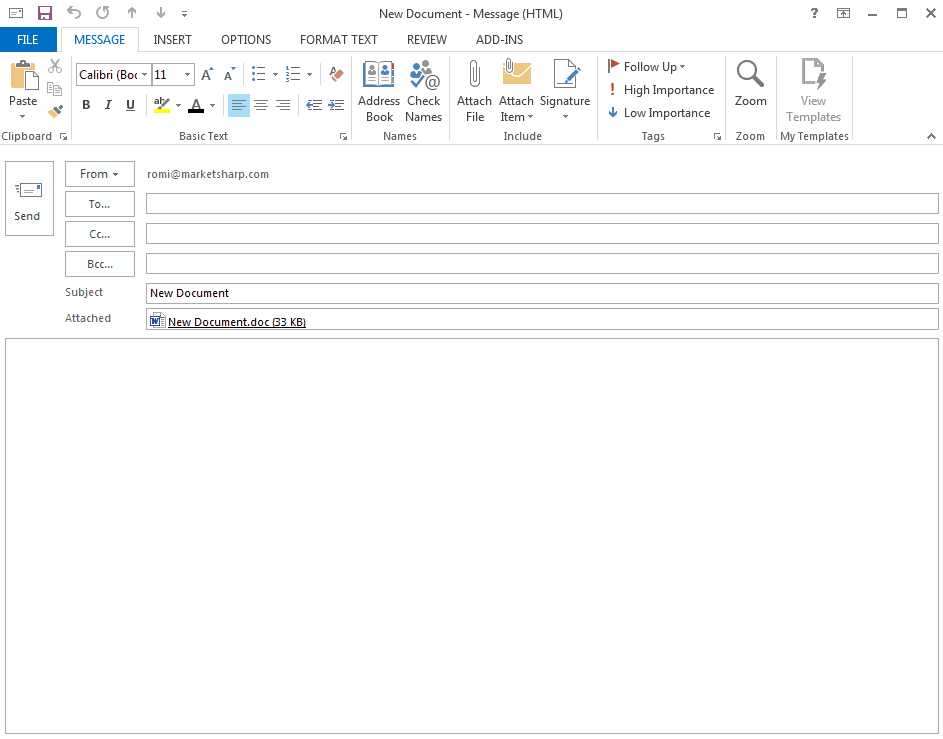Cut selection with the scissors icon
The image size is (943, 739).
point(55,66)
